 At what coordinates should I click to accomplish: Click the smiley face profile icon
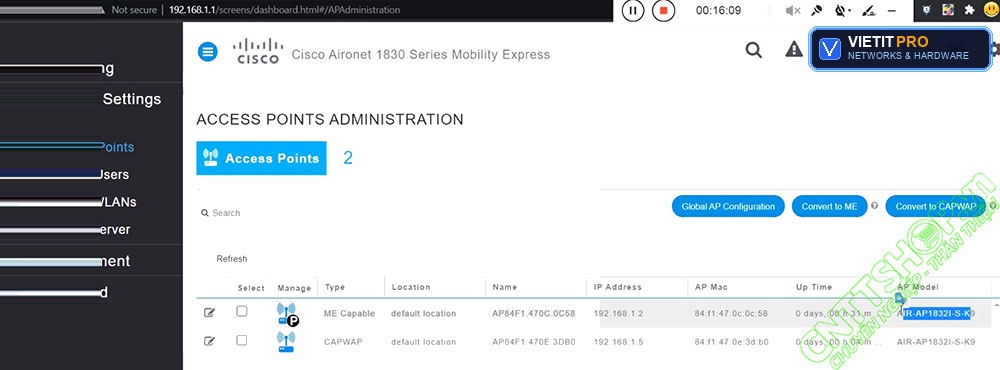(990, 10)
